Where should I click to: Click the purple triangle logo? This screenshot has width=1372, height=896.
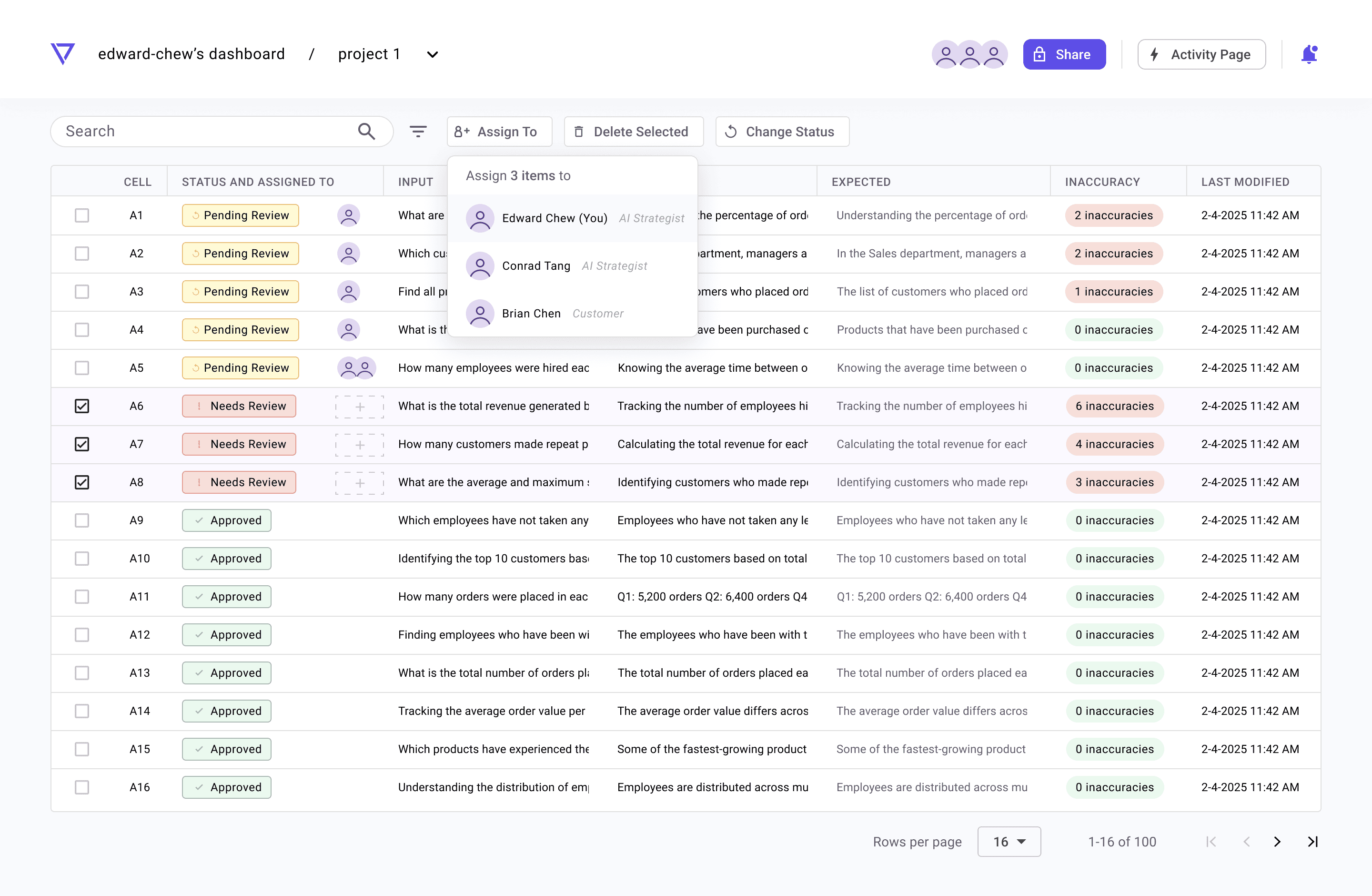[63, 54]
